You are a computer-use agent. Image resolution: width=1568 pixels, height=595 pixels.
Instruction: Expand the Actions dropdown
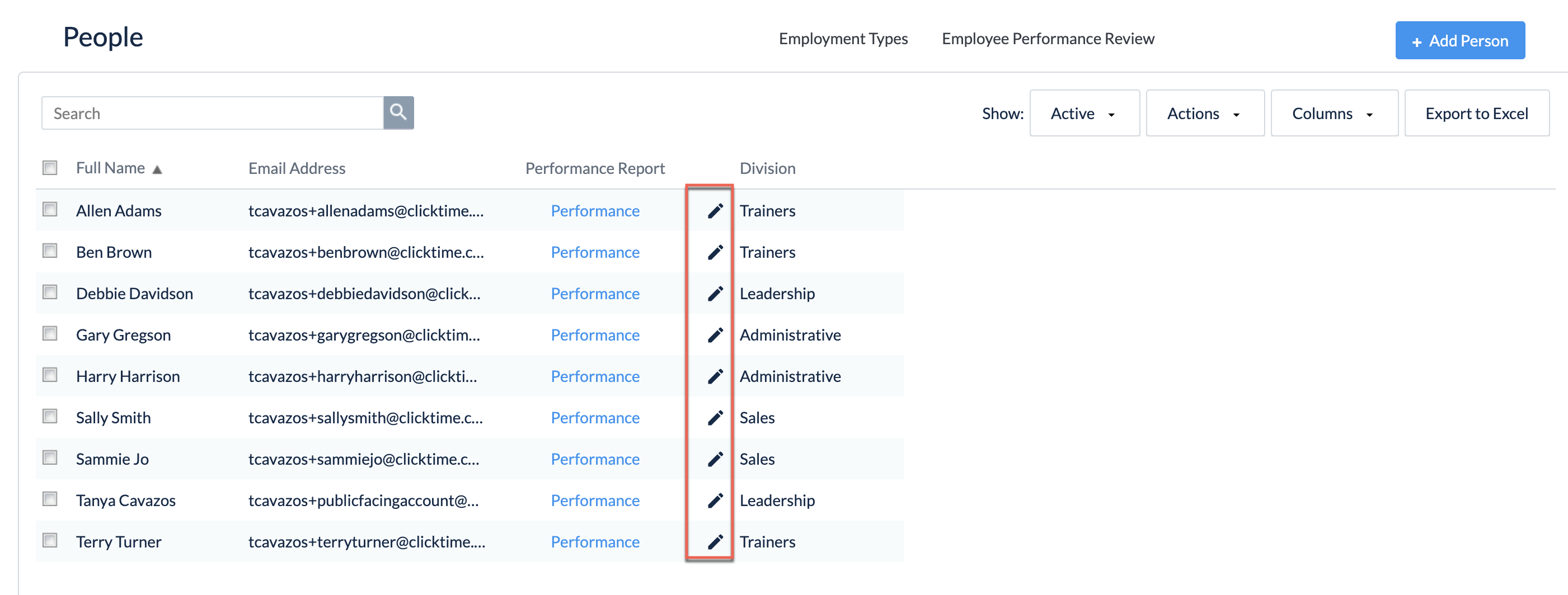[1205, 113]
